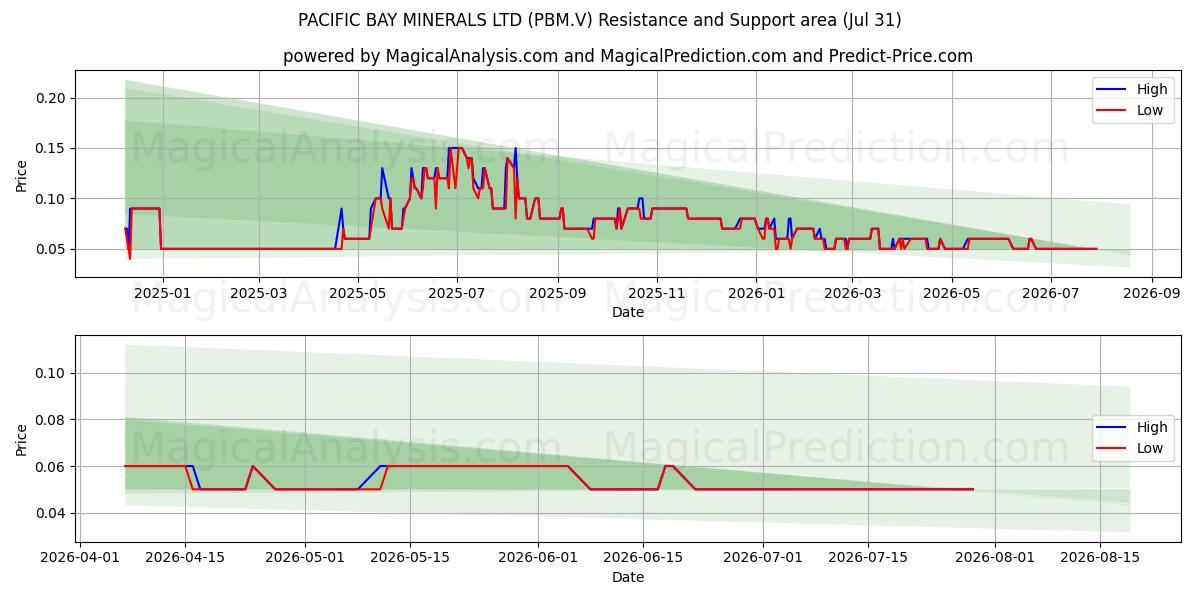Image resolution: width=1200 pixels, height=600 pixels.
Task: Click the 2025-03 x-axis tick label
Action: coord(259,293)
